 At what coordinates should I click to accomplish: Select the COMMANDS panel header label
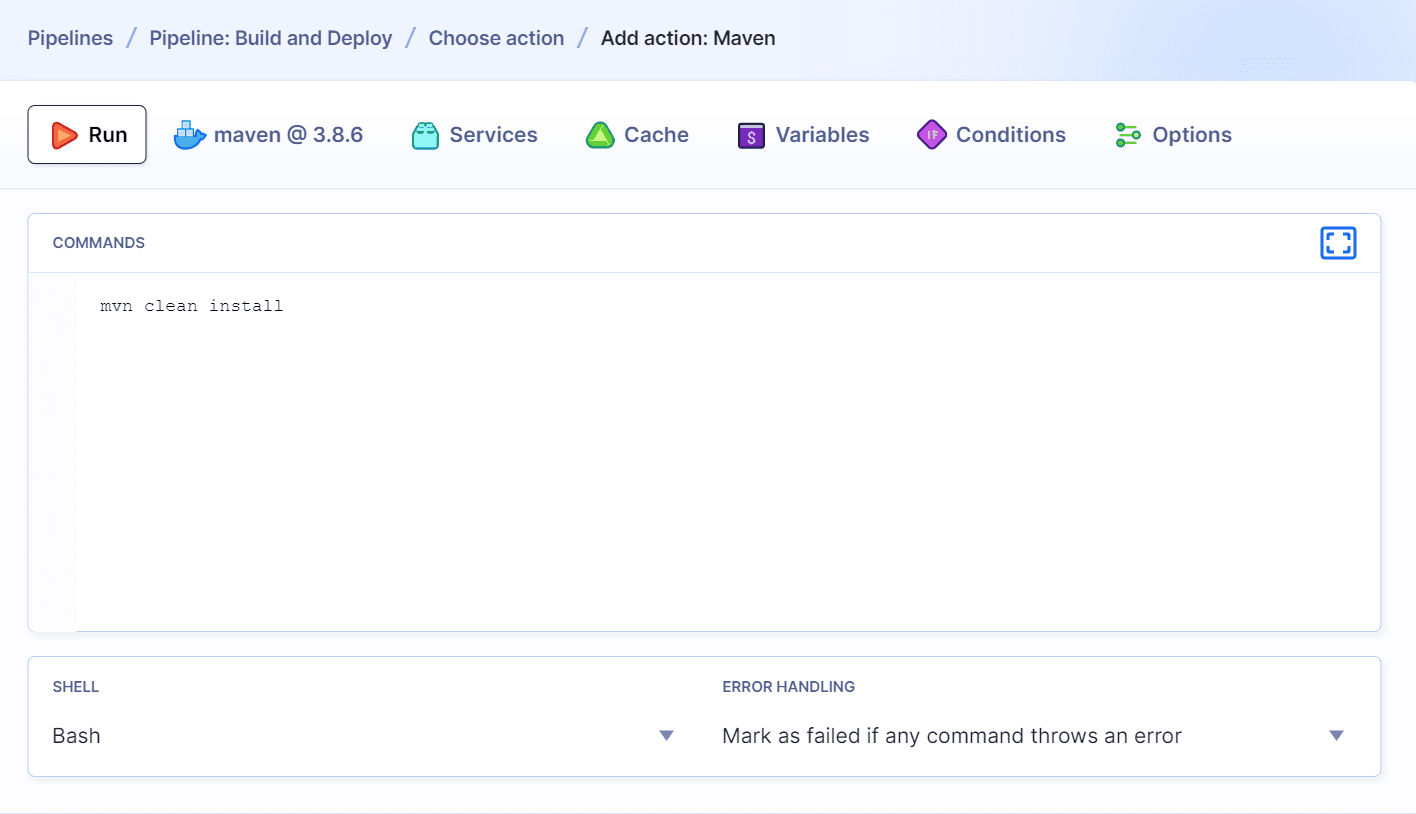[99, 242]
